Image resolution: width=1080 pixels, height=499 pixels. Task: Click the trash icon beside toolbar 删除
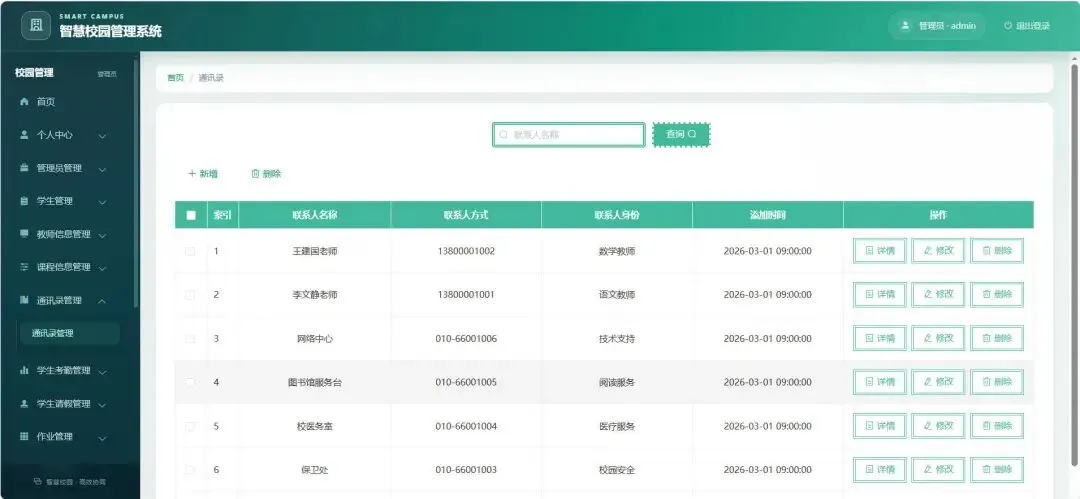256,174
